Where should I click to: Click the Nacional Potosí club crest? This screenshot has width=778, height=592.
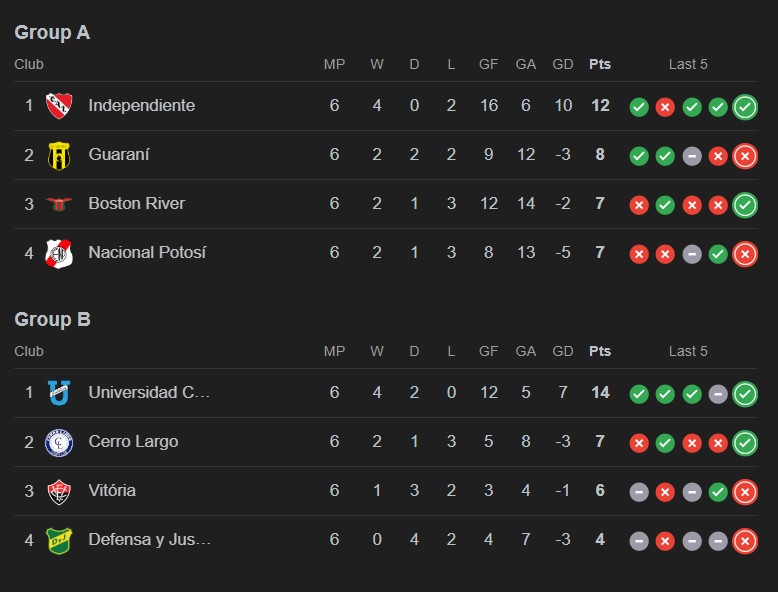pyautogui.click(x=59, y=253)
